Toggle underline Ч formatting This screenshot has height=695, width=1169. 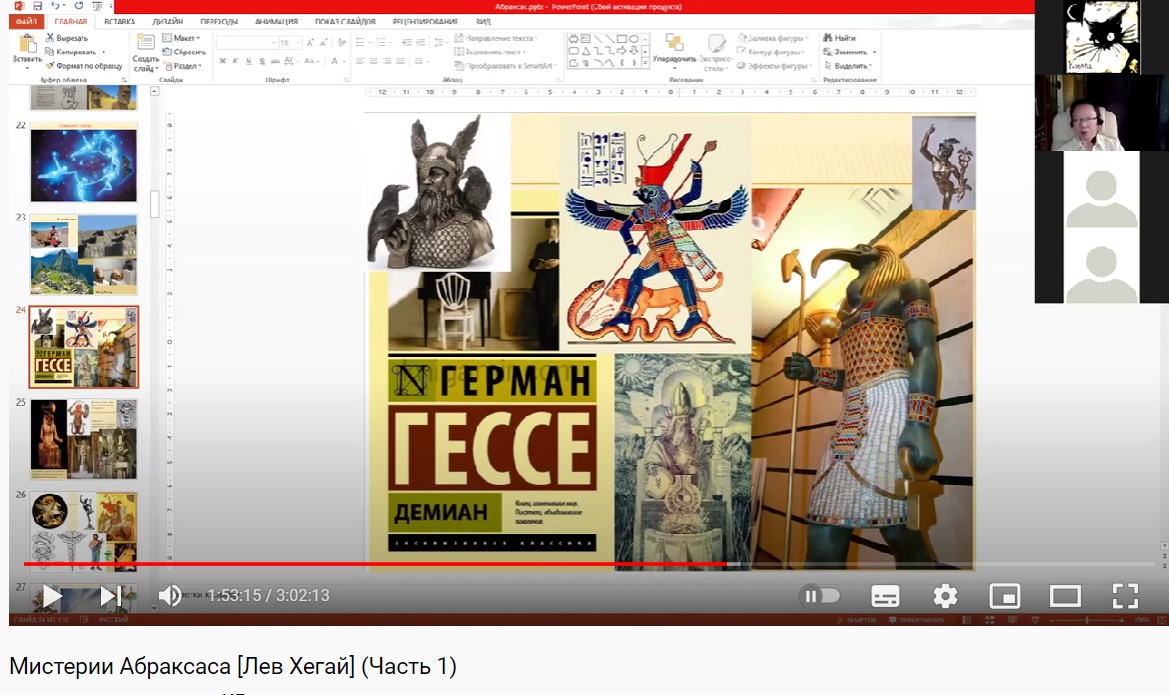pos(248,61)
